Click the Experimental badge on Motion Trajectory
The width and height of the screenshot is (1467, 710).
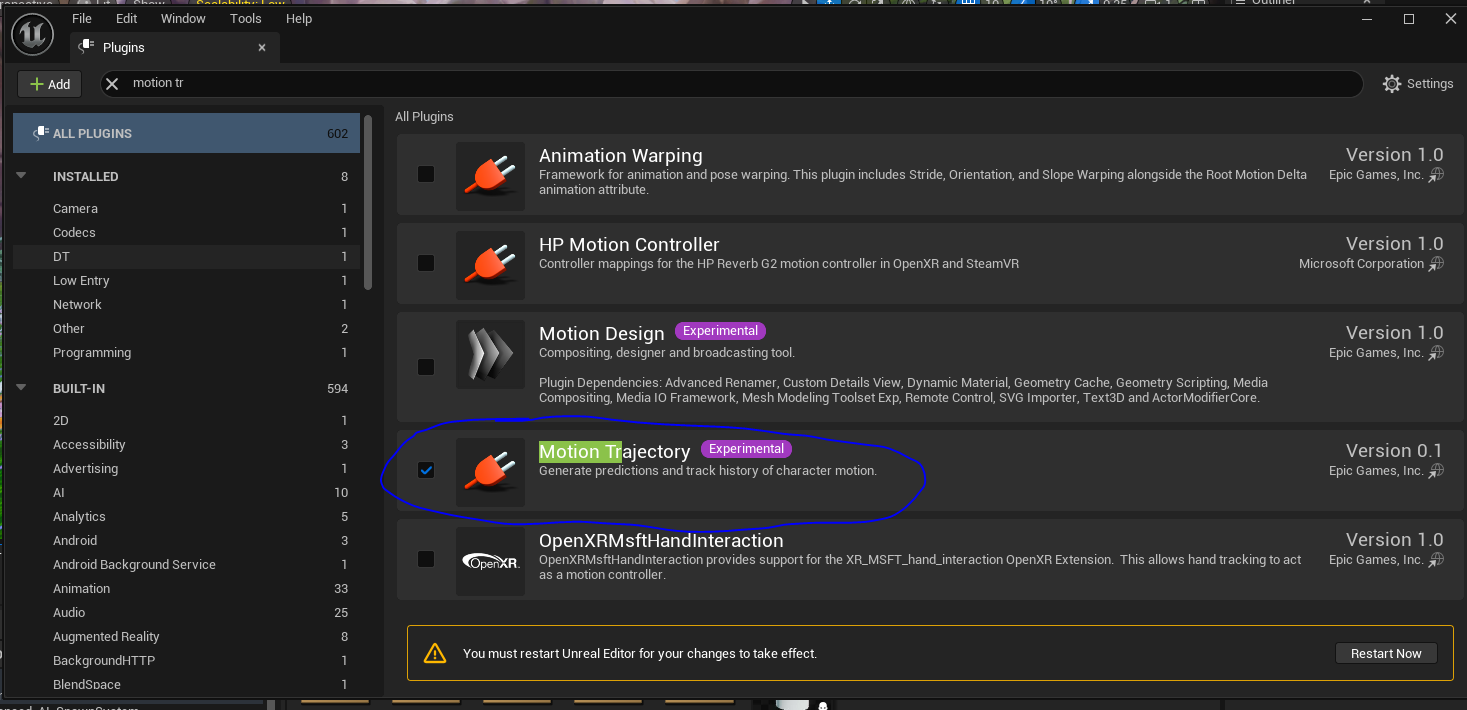746,448
